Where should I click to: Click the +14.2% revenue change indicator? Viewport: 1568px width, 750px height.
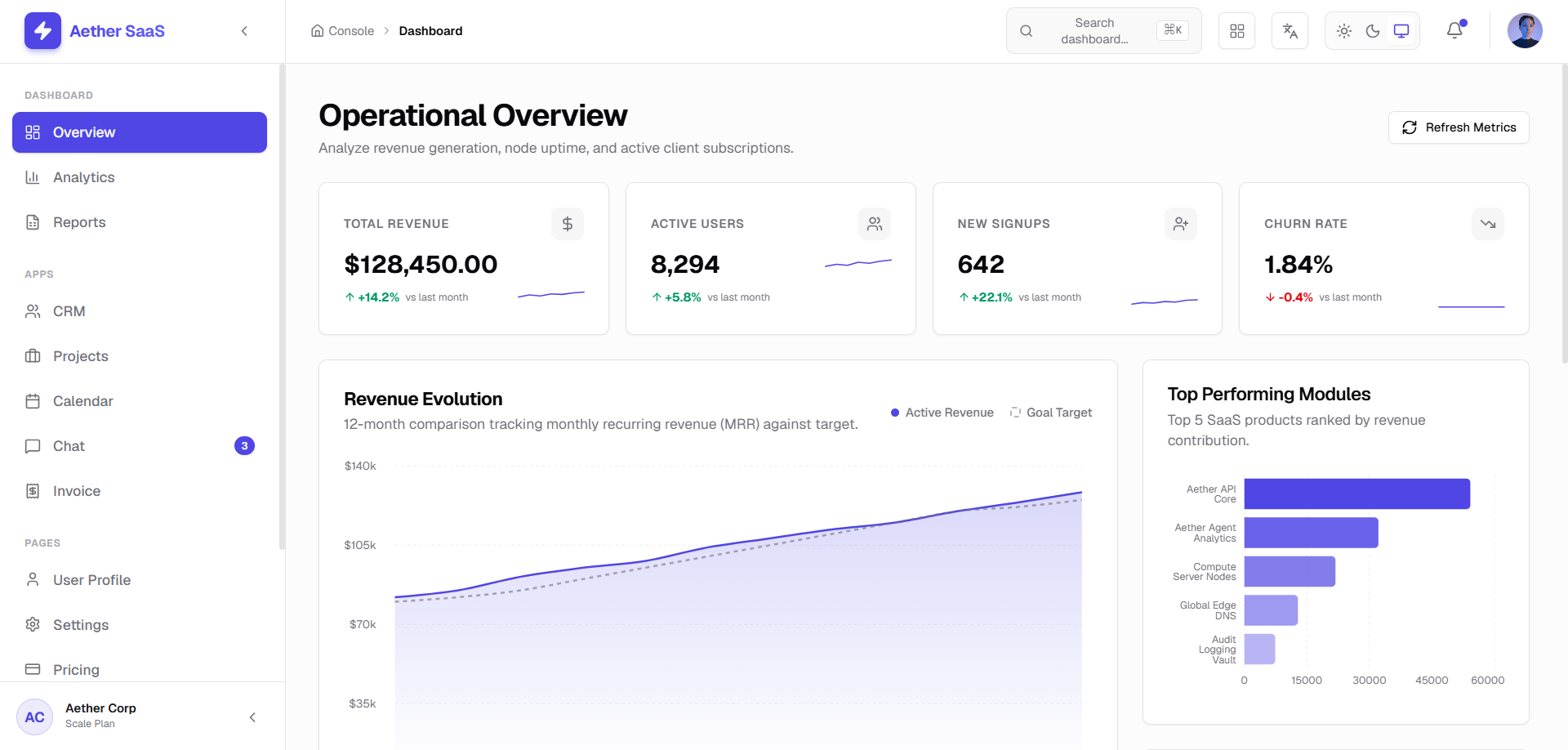click(372, 297)
